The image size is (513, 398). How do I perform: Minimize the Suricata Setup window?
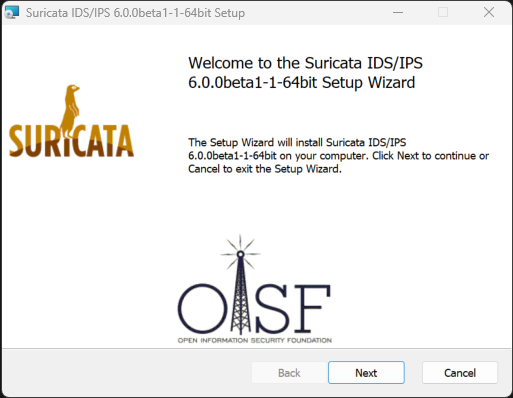[x=398, y=13]
